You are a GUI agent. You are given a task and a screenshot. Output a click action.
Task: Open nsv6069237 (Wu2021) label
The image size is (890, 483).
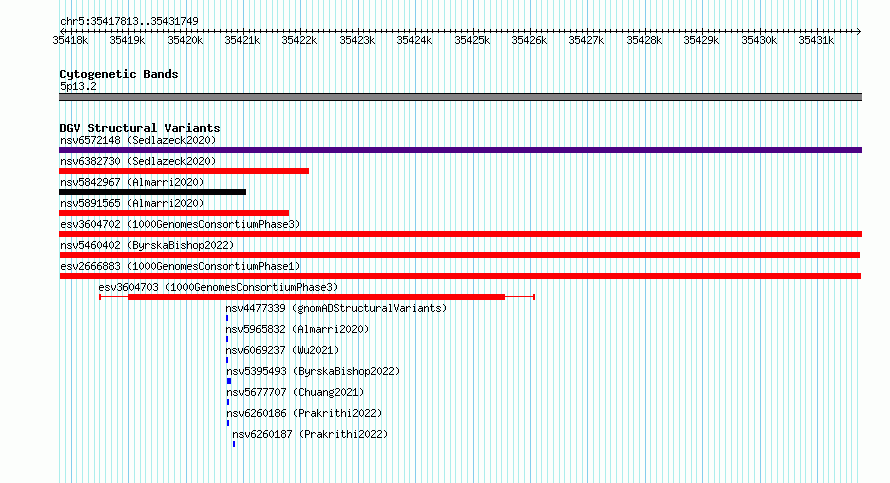coord(282,350)
